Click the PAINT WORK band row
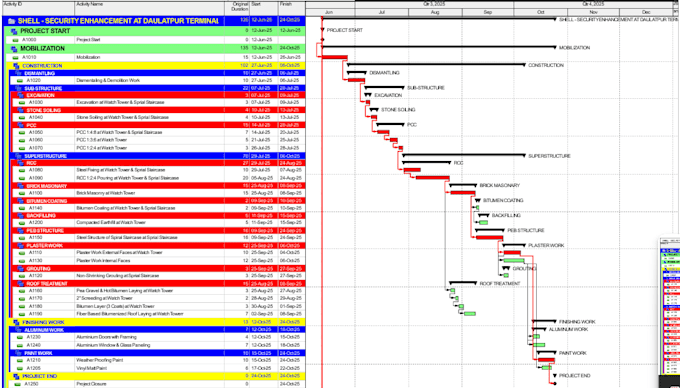Image resolution: width=680 pixels, height=388 pixels. pyautogui.click(x=158, y=353)
